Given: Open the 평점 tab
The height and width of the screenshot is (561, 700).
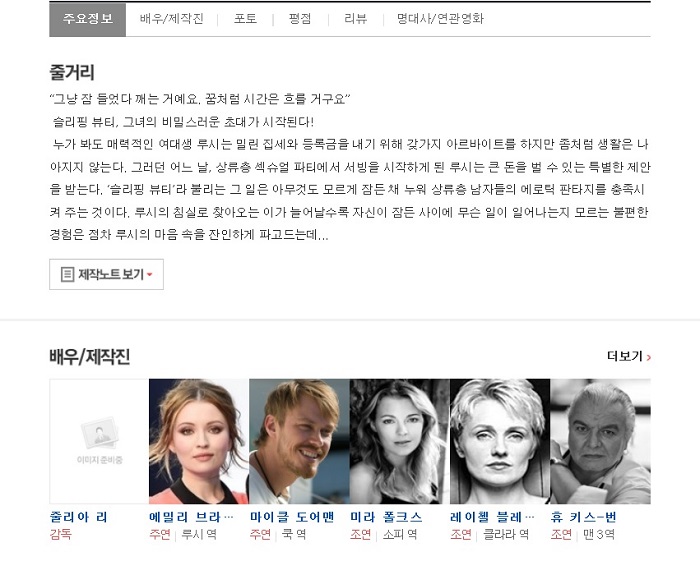Looking at the screenshot, I should click(x=300, y=19).
